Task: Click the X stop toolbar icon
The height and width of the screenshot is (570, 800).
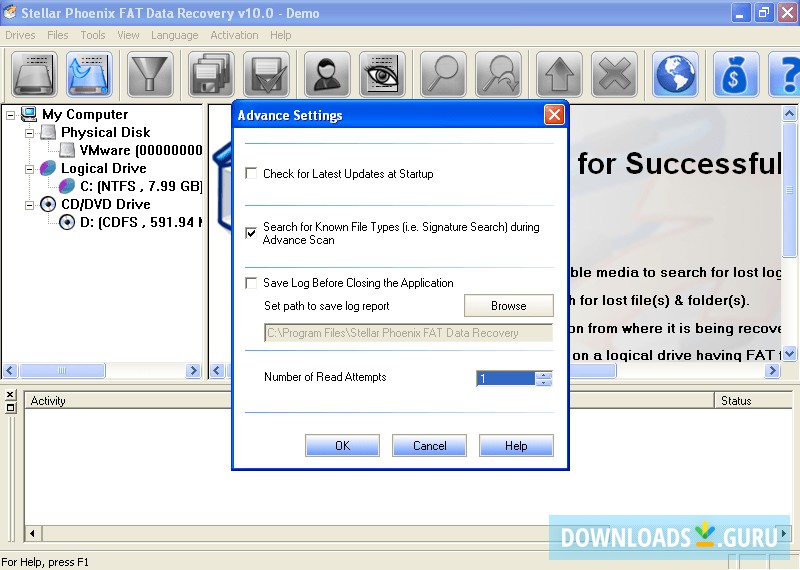Action: pyautogui.click(x=614, y=75)
